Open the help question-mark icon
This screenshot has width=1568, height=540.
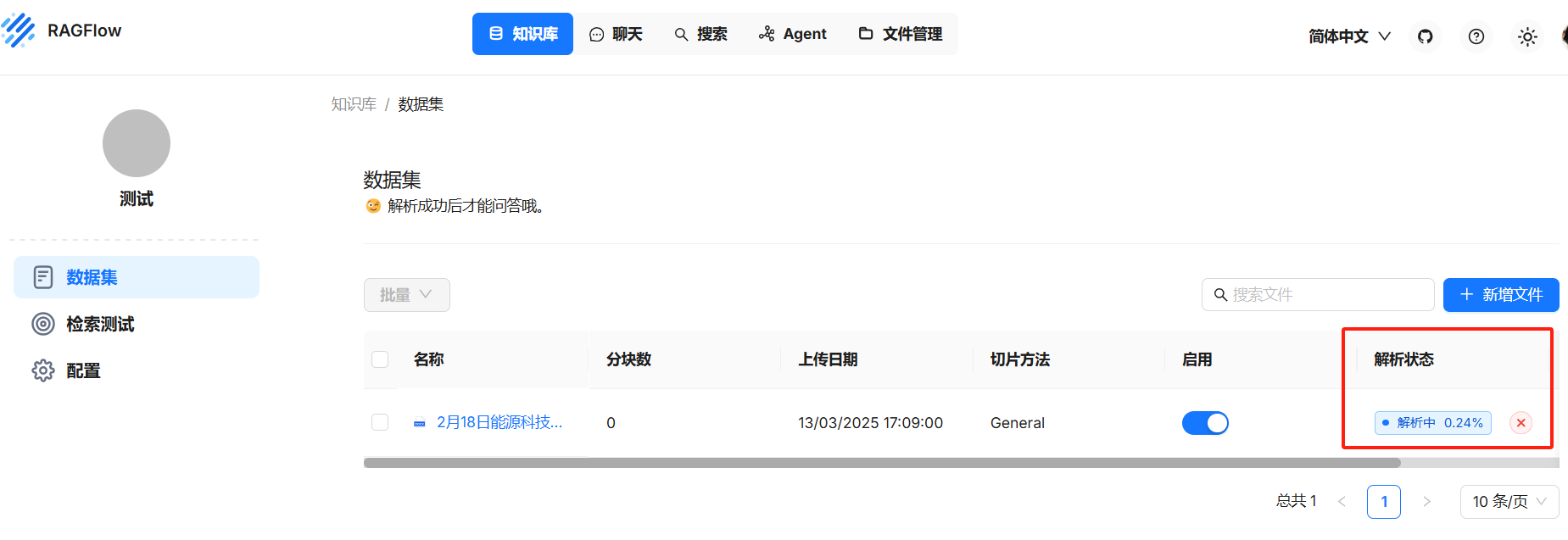tap(1476, 36)
